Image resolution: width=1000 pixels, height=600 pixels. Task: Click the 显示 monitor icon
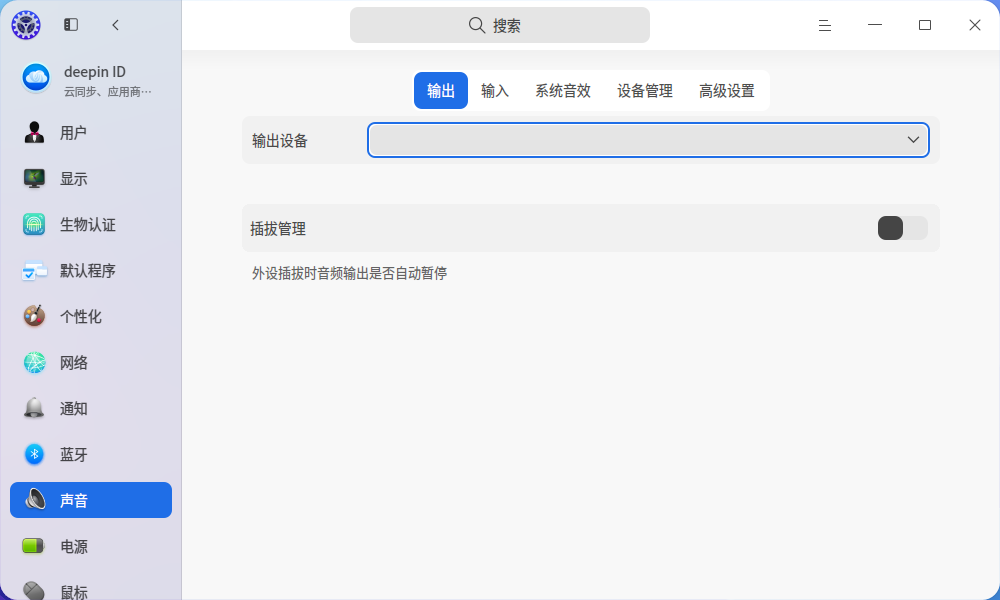34,179
